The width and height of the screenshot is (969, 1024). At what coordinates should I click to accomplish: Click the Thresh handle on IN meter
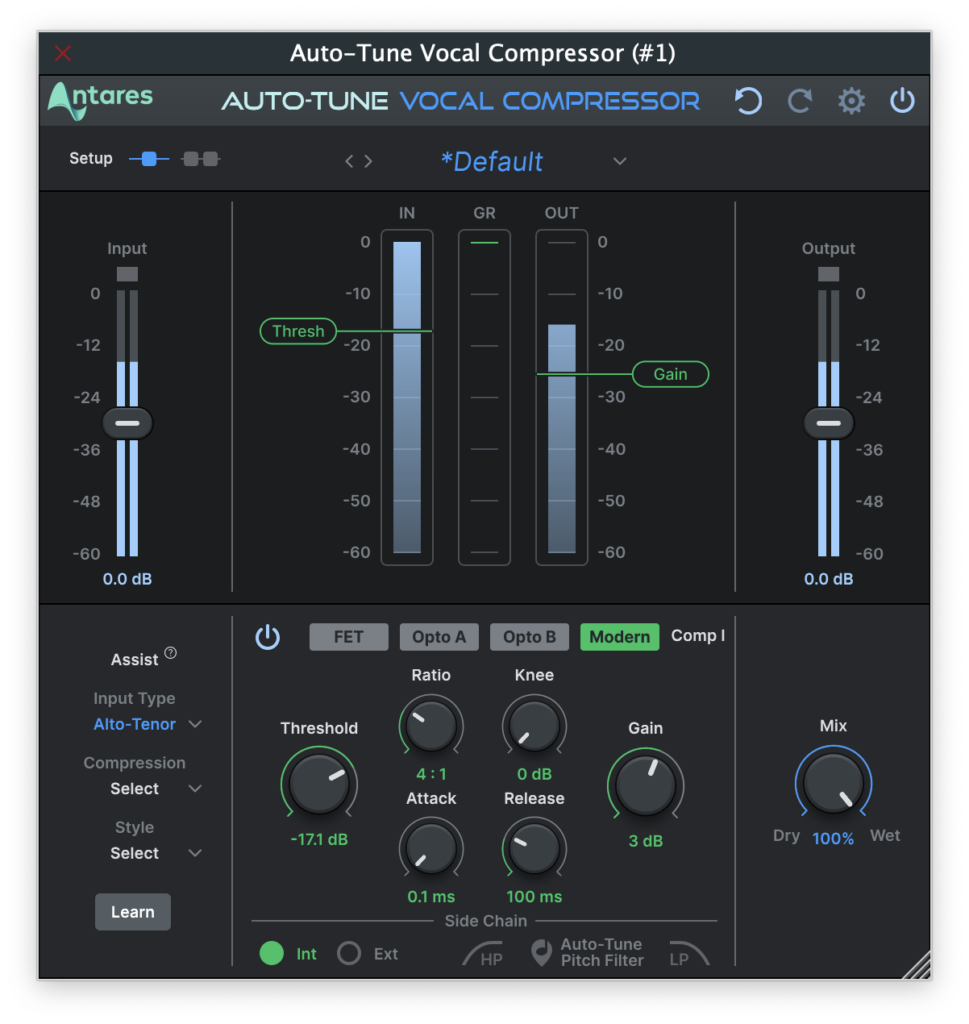(298, 331)
